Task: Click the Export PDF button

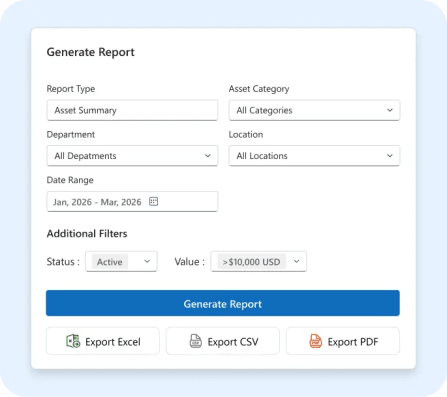Action: (343, 341)
